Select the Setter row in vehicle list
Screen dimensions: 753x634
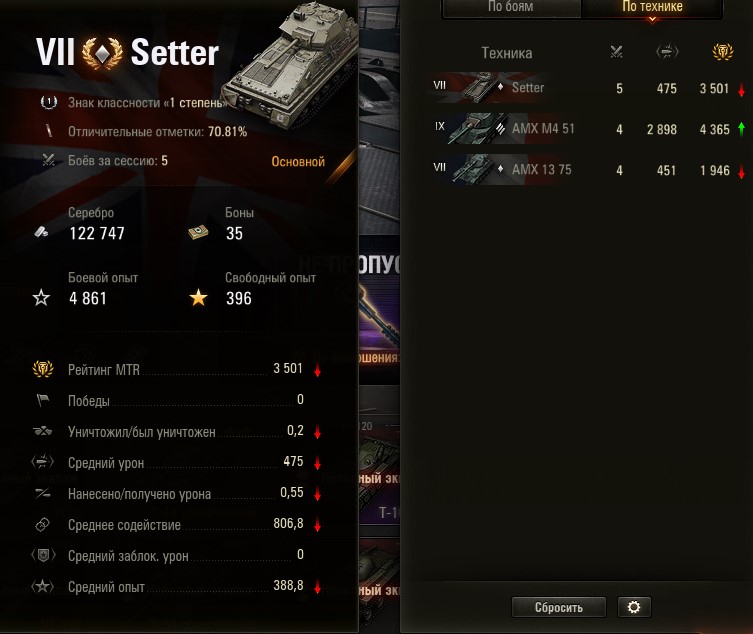588,88
